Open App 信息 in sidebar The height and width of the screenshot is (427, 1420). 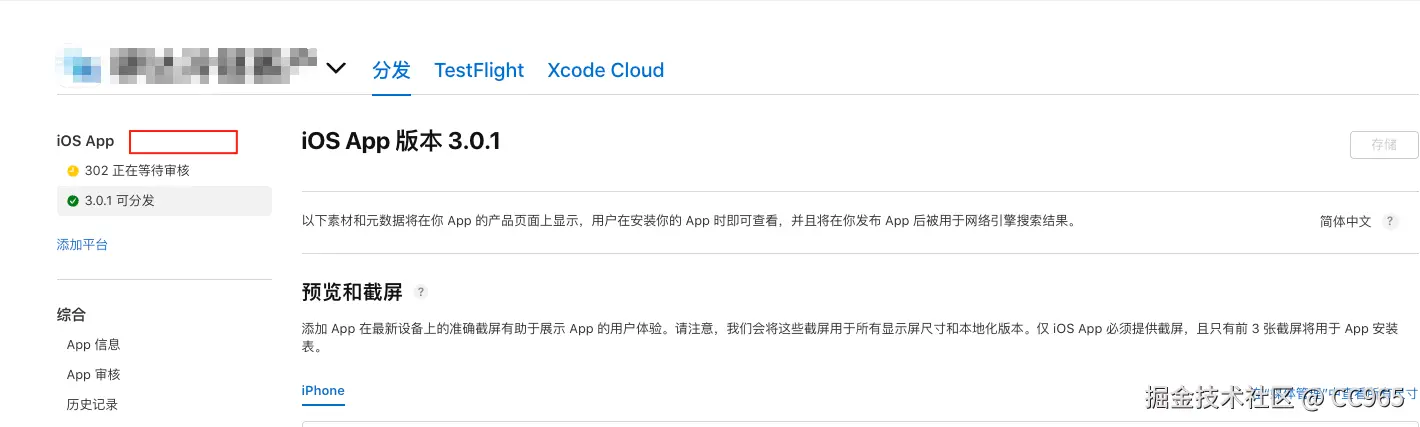(93, 345)
